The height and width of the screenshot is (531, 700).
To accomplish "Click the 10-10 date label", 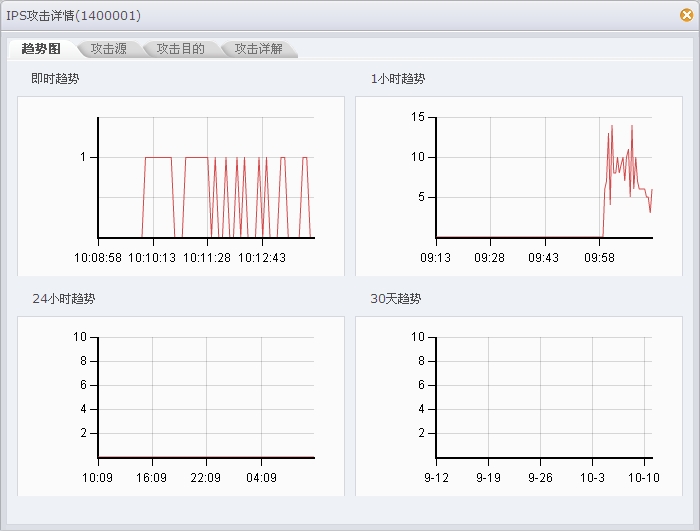I will 644,478.
